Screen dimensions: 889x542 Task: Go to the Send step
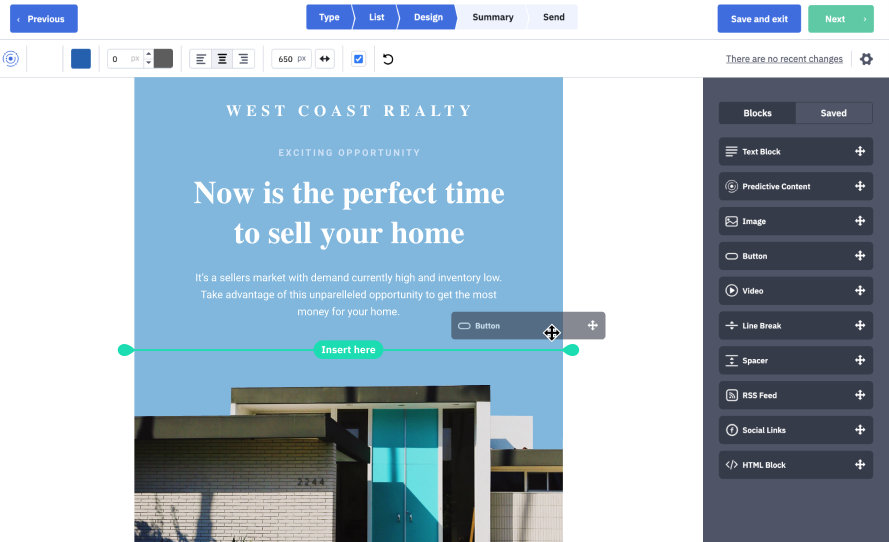[553, 17]
